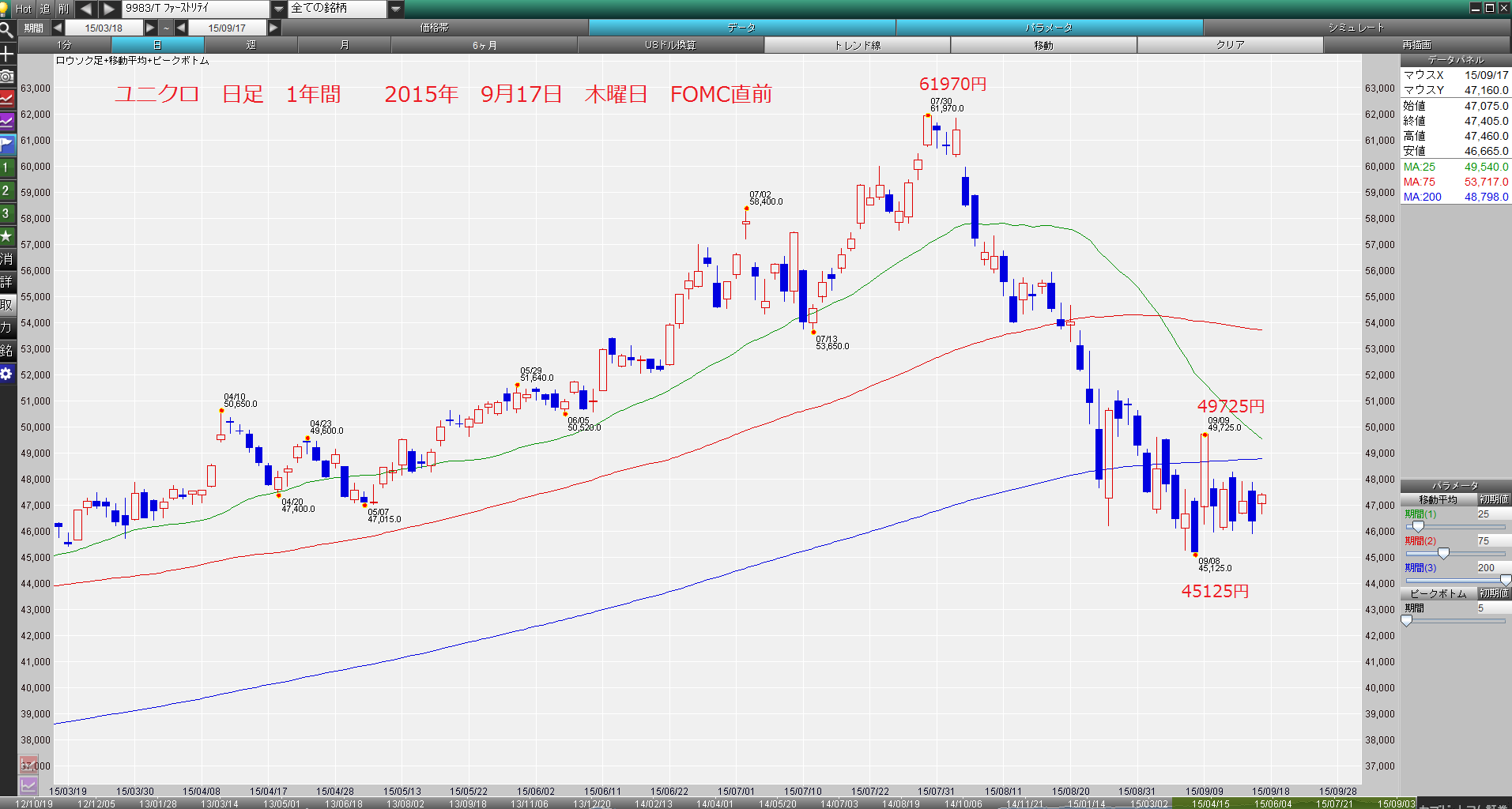
Task: Switch to the 日 daily timeframe tab
Action: pos(157,45)
